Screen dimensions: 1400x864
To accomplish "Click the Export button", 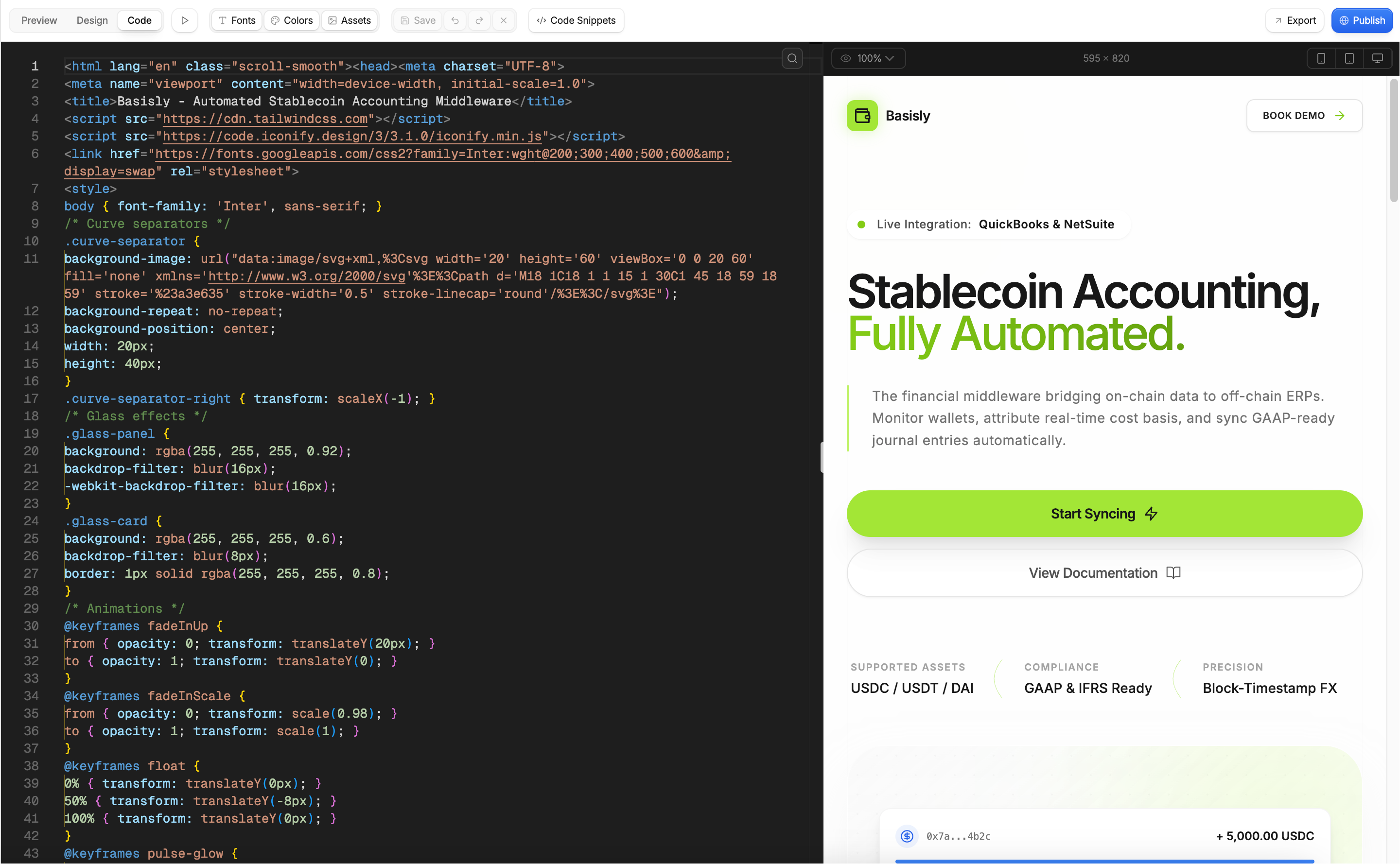I will pos(1294,20).
